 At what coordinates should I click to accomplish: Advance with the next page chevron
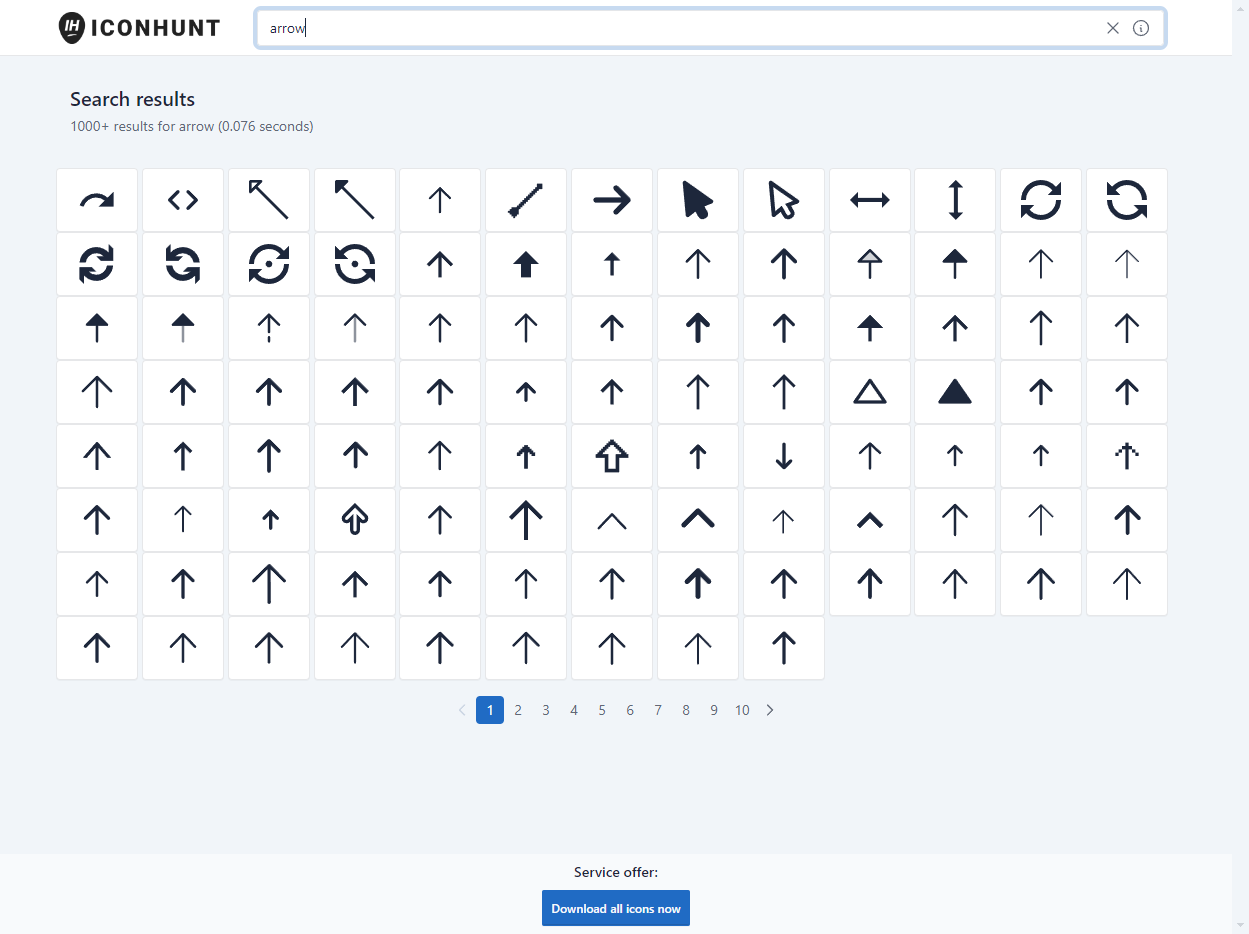[x=770, y=710]
